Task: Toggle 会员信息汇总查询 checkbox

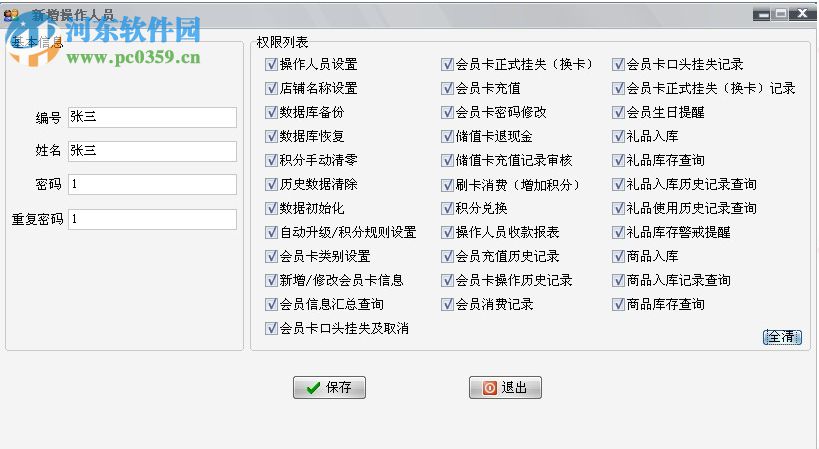Action: coord(271,304)
